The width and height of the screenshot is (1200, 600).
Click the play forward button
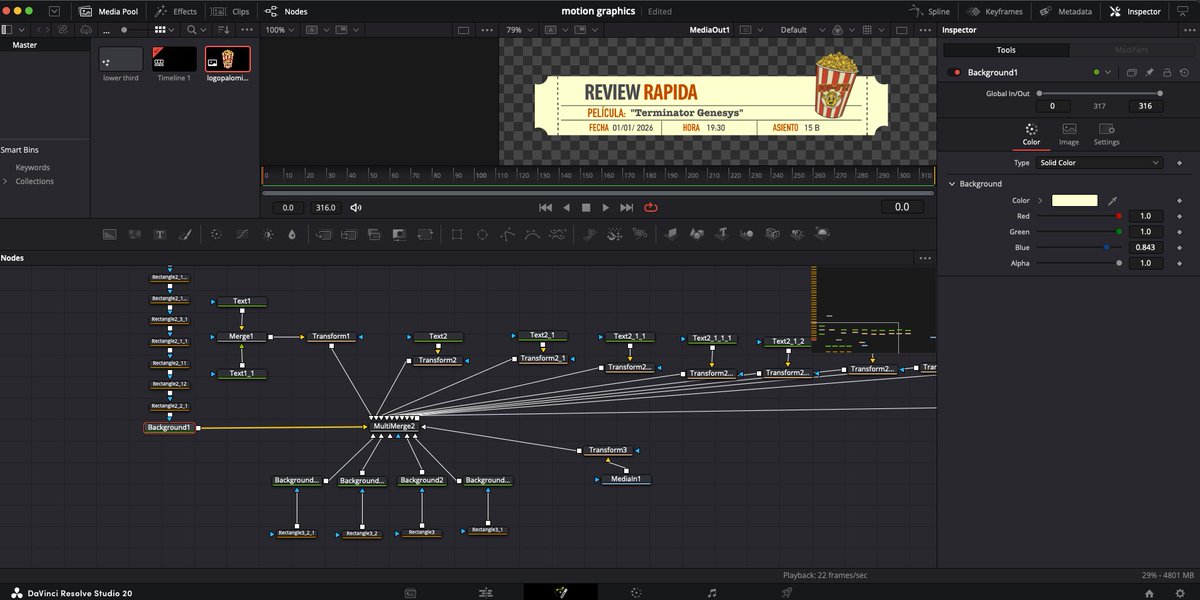(x=605, y=207)
